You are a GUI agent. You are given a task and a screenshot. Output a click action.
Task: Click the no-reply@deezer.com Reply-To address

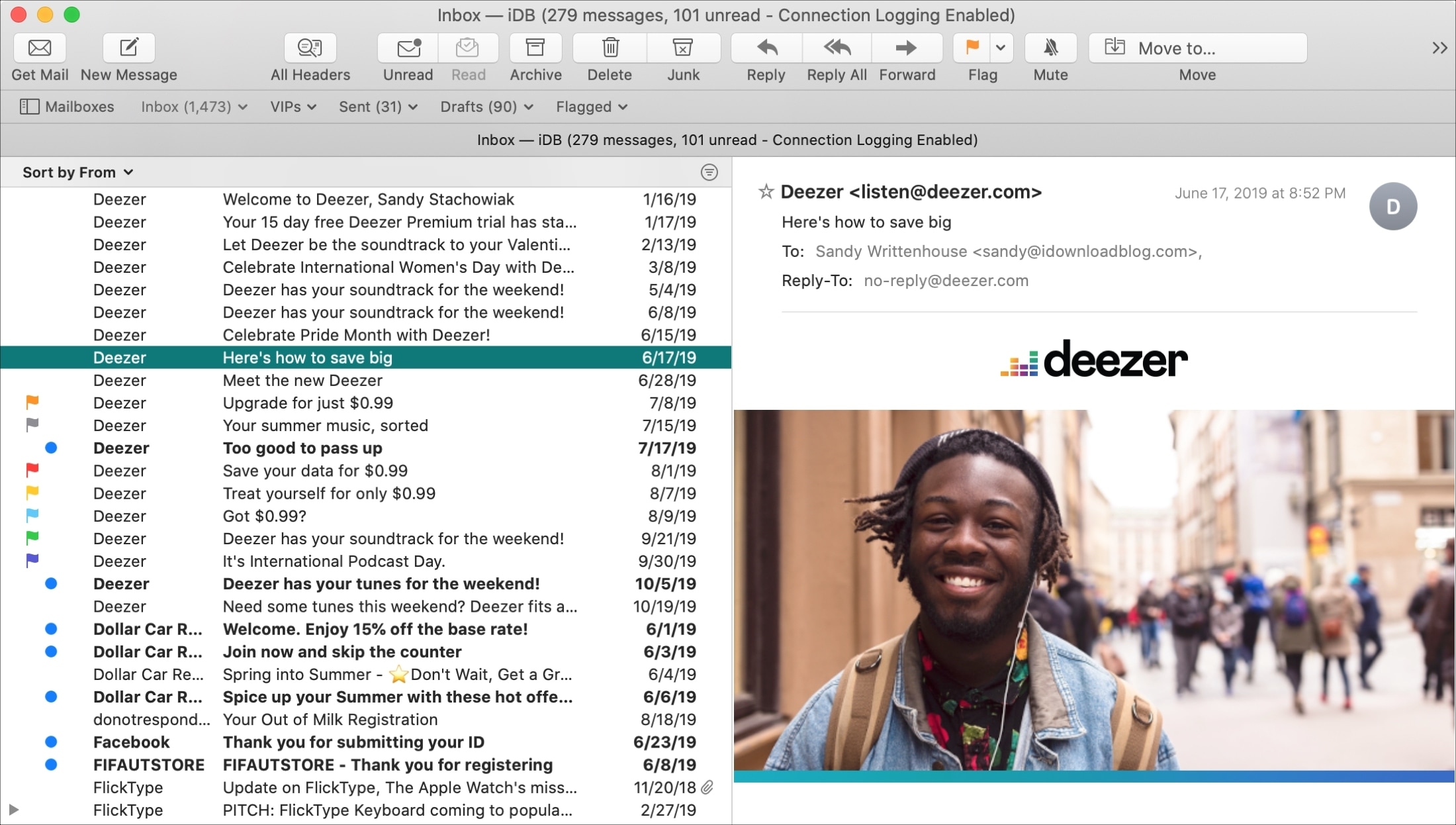946,281
